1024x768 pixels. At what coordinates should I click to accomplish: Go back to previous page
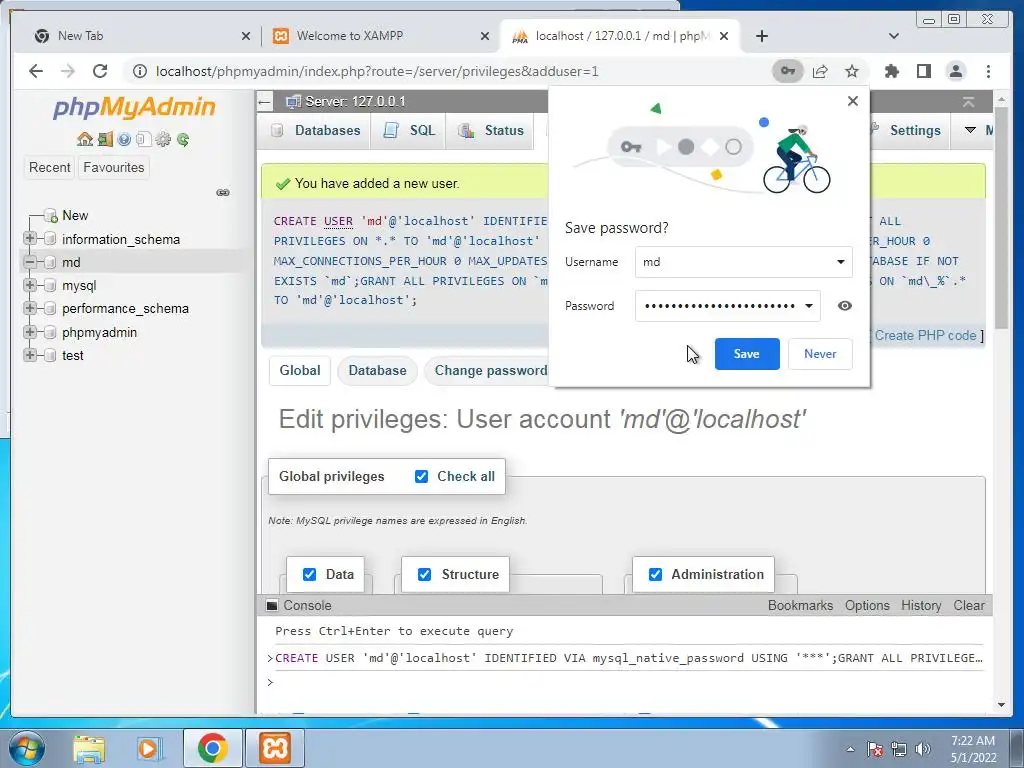36,71
